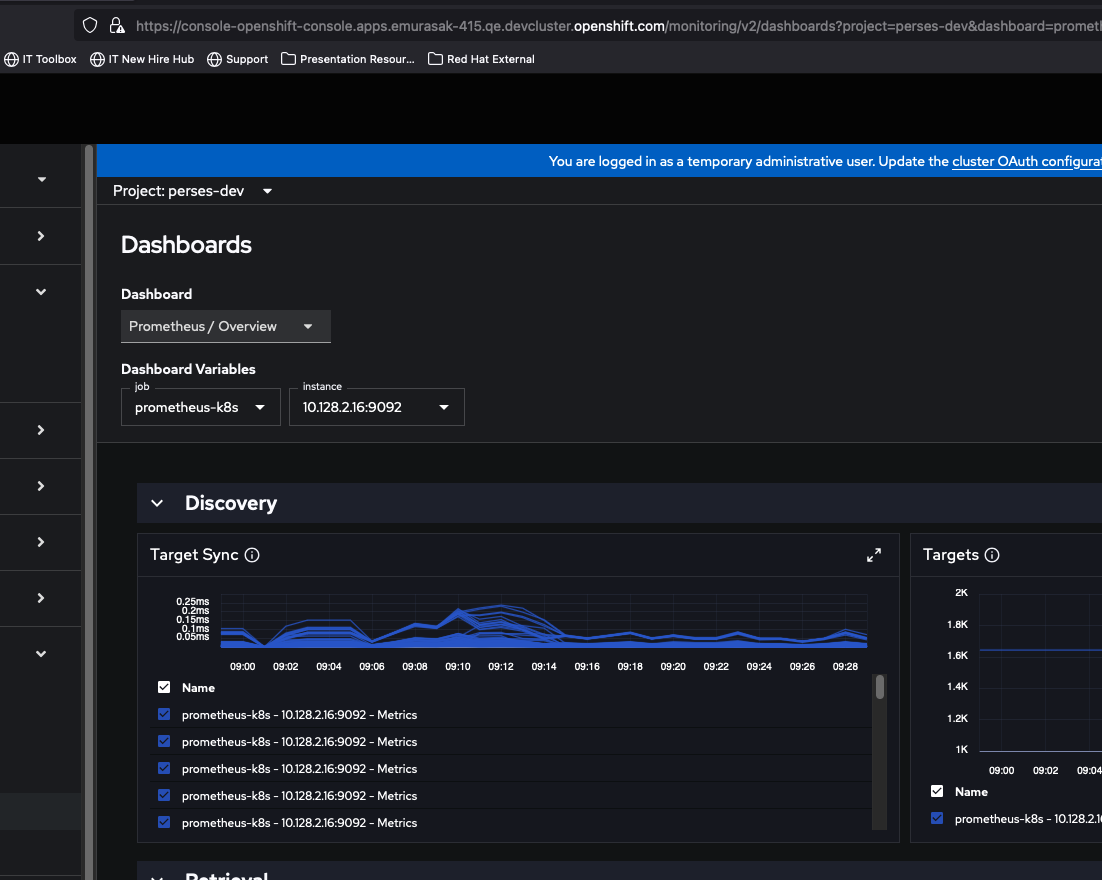Click the info icon next to Targets
The height and width of the screenshot is (880, 1102).
(992, 555)
